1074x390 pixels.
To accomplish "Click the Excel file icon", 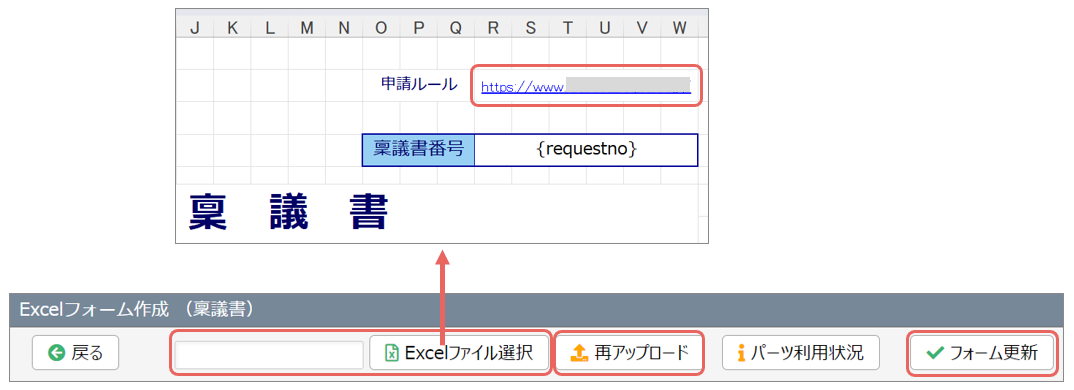I will pos(391,354).
